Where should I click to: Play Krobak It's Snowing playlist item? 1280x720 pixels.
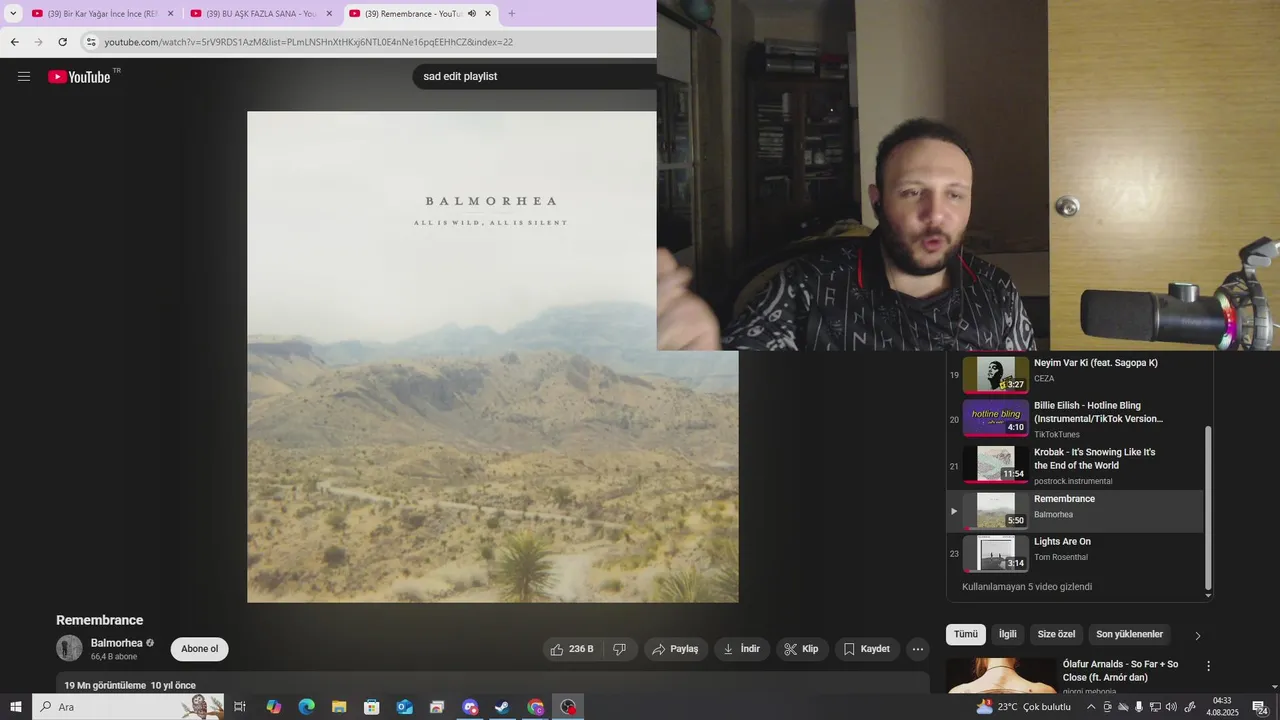(1075, 465)
